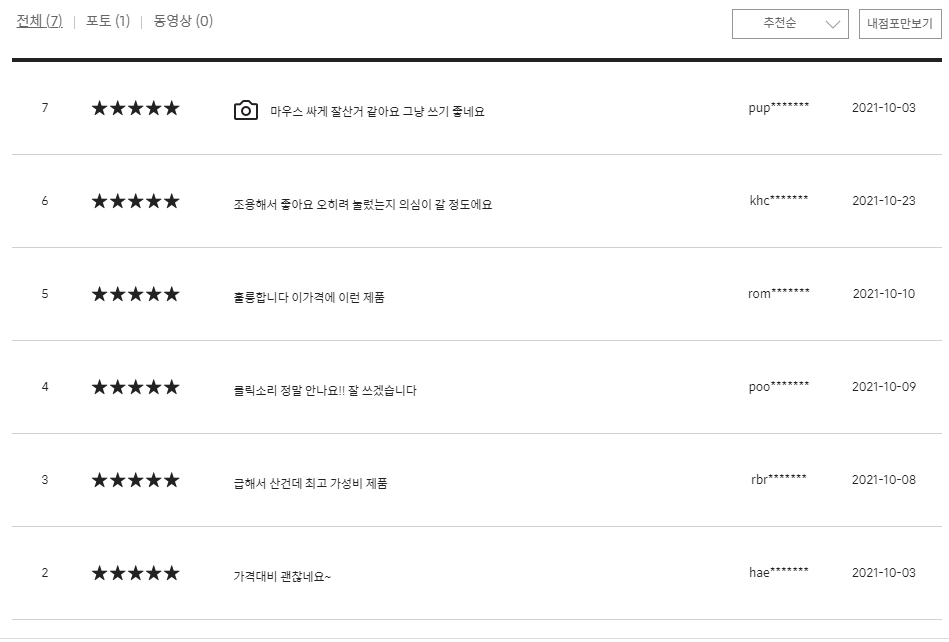
Task: Click reviewer ID rom*******
Action: (778, 293)
